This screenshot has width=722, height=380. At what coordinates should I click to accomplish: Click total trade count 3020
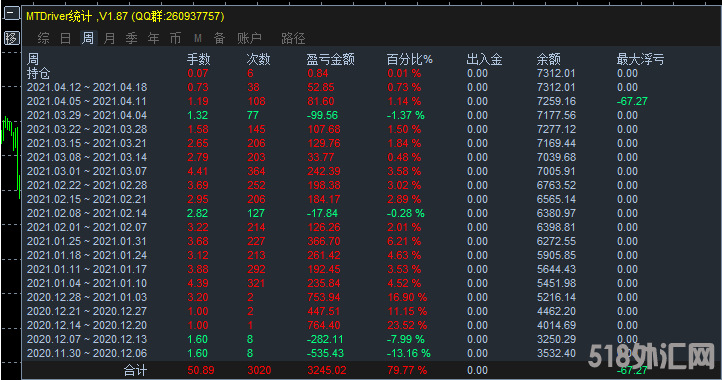click(259, 370)
